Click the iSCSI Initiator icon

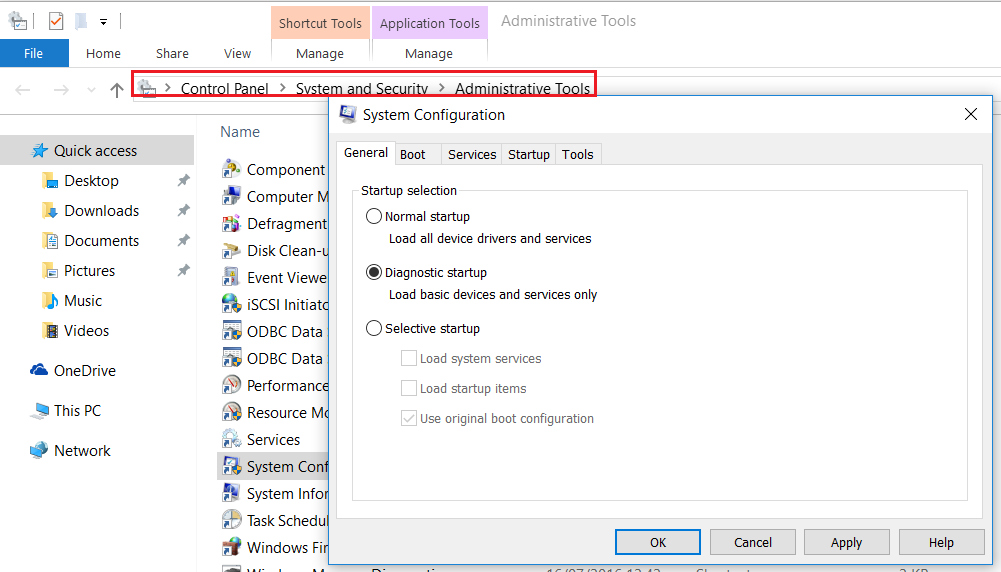point(231,304)
